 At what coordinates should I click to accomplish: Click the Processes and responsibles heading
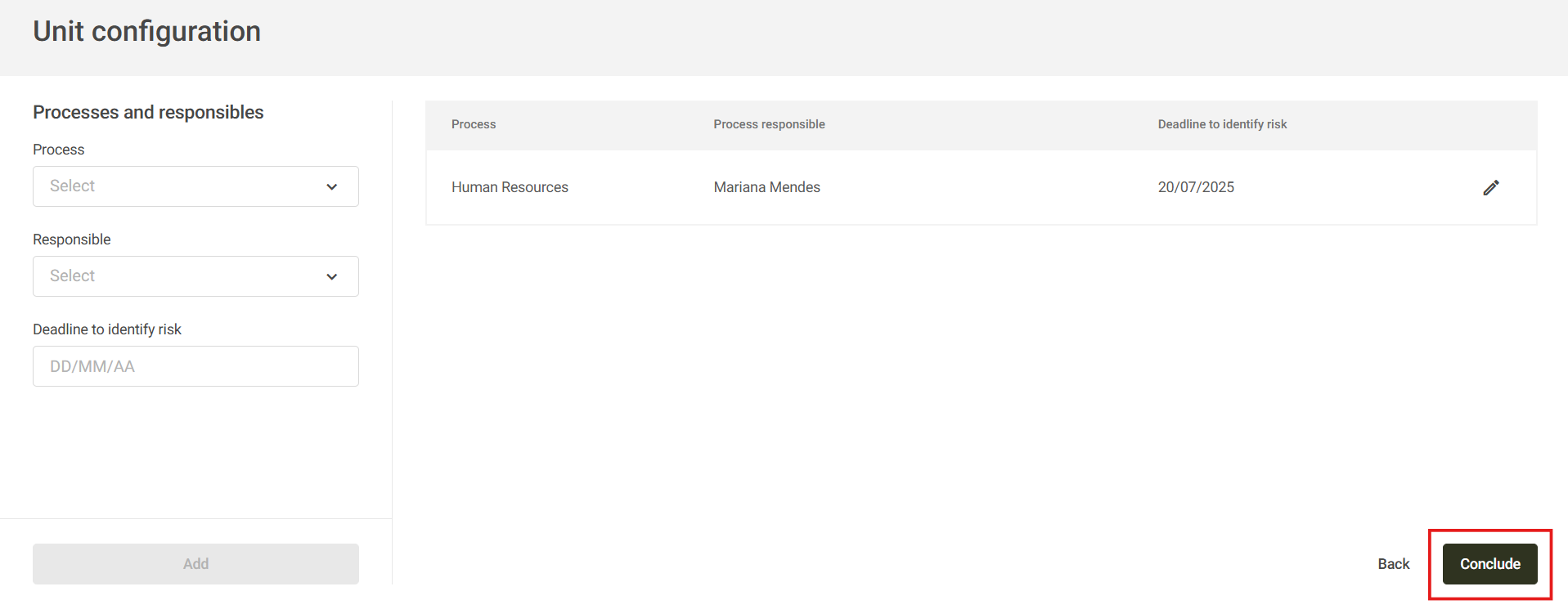(148, 112)
